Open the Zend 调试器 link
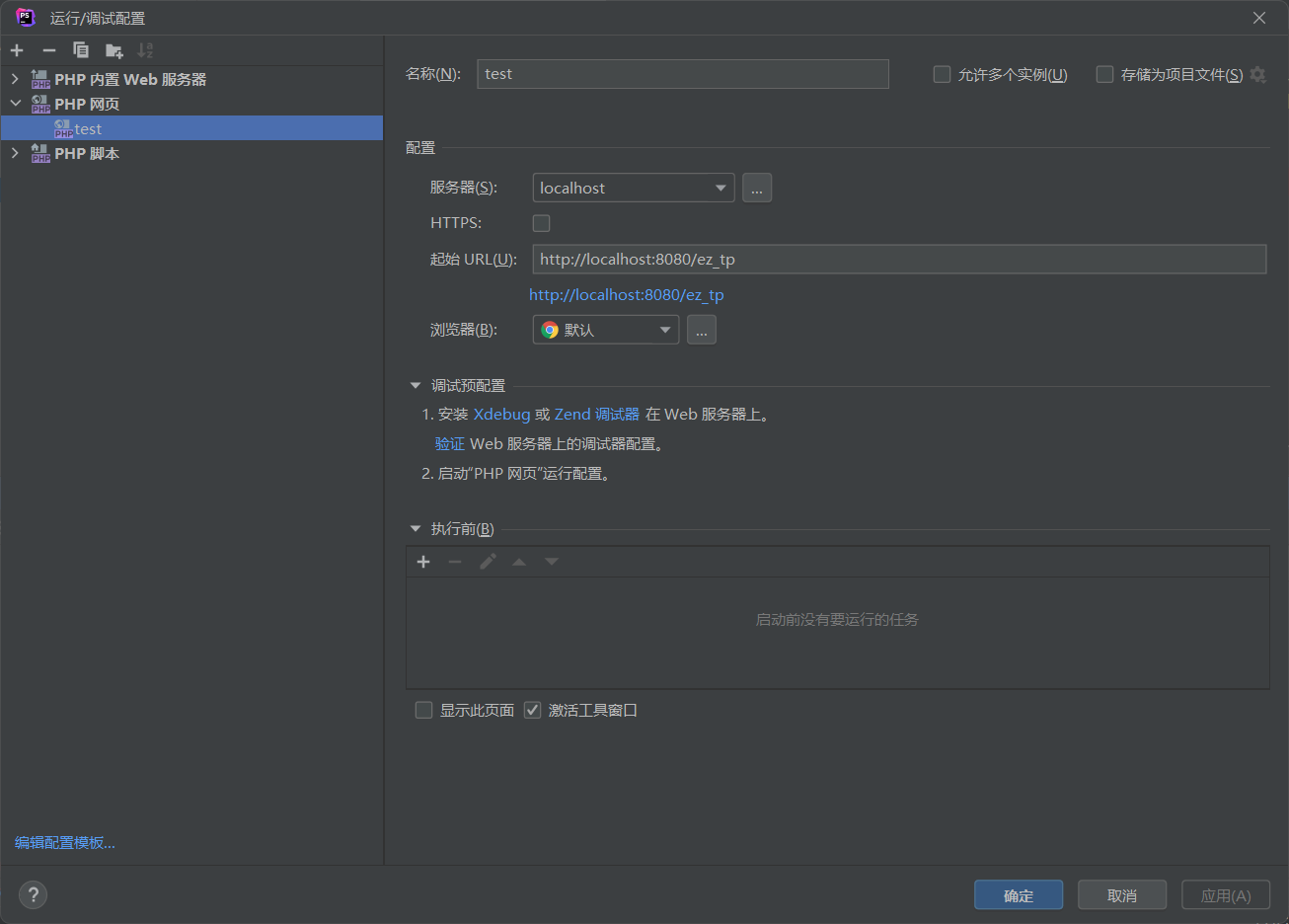 coord(597,415)
